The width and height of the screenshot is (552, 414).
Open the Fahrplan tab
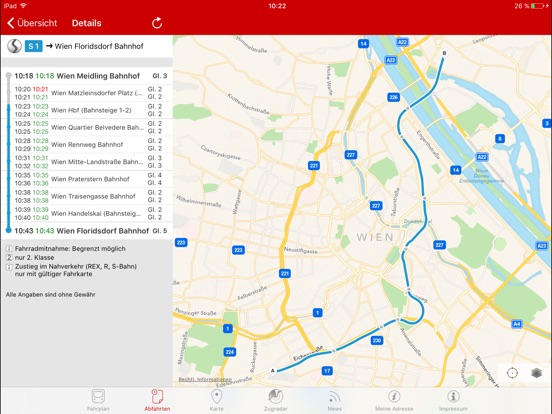[98, 400]
